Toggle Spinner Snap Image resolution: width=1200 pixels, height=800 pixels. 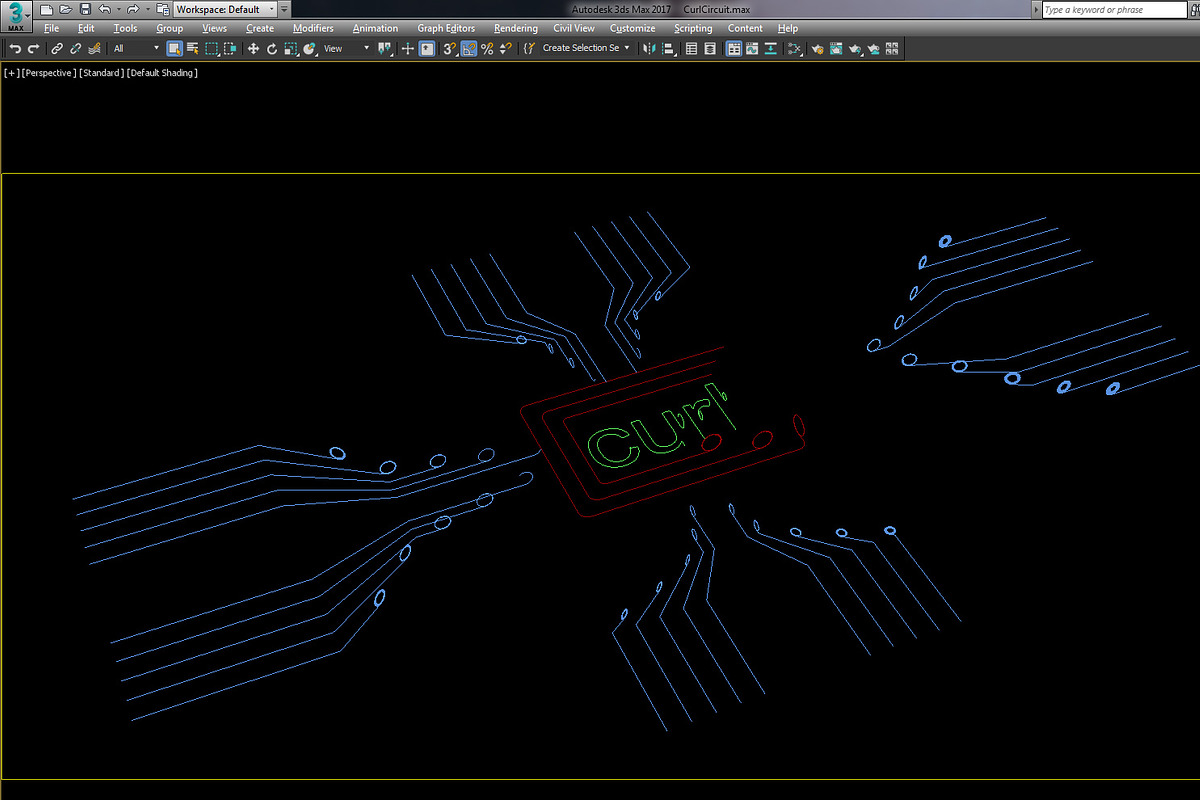505,48
